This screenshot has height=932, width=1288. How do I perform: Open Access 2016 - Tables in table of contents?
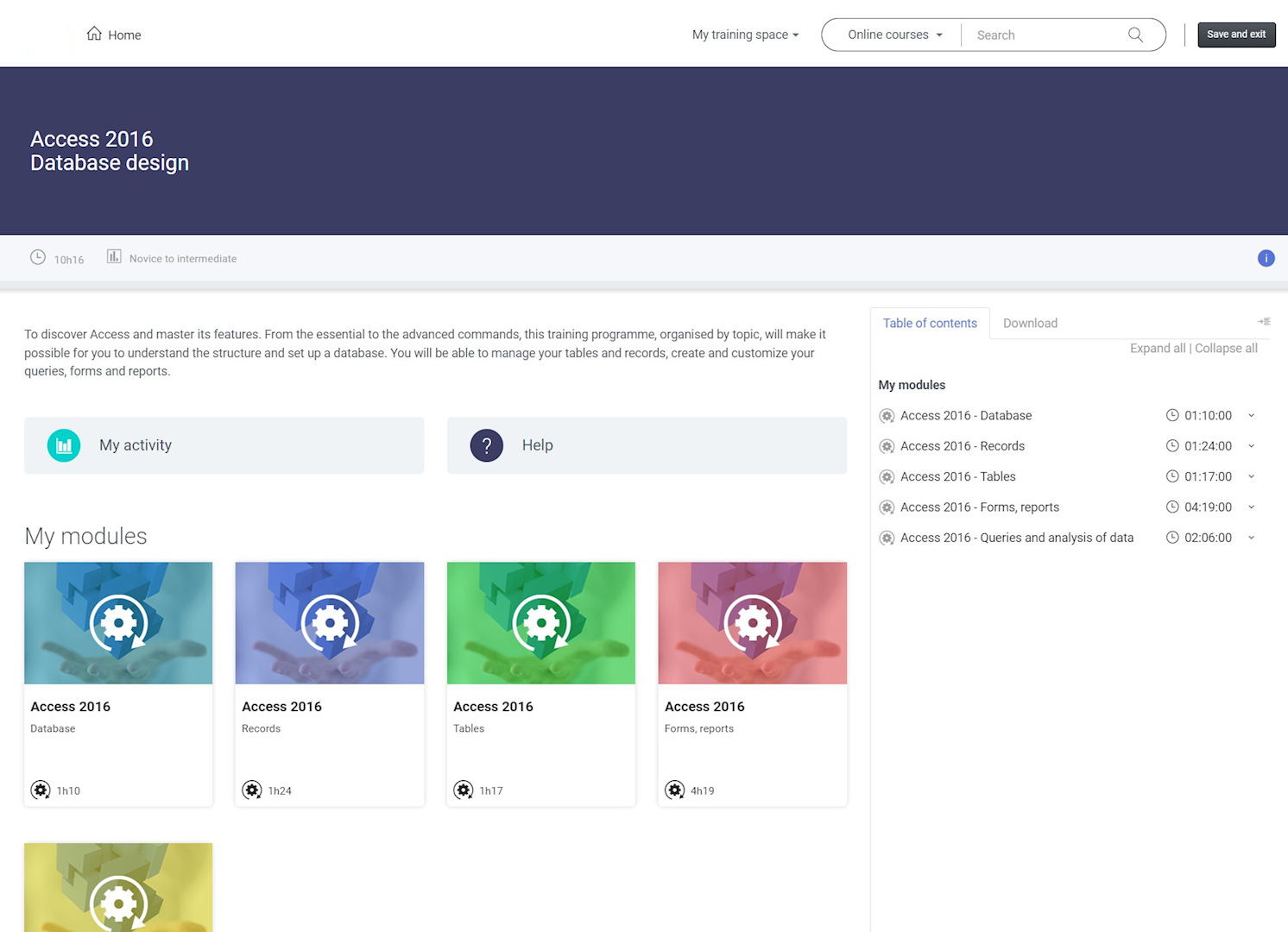[958, 476]
